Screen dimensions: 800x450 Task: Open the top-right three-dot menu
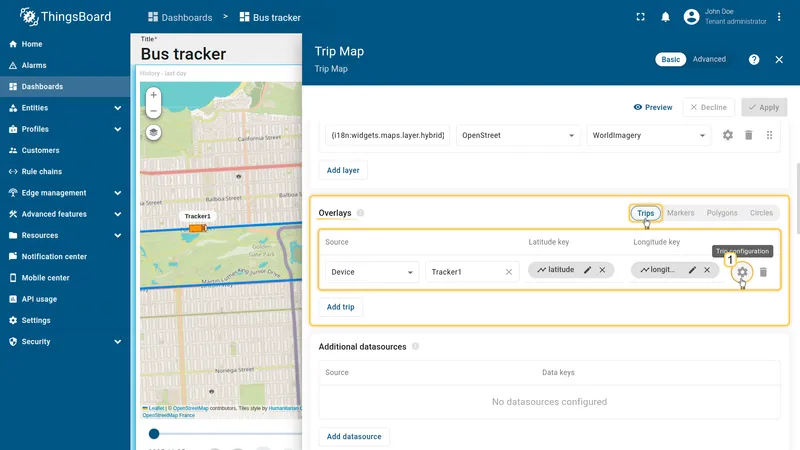(779, 17)
